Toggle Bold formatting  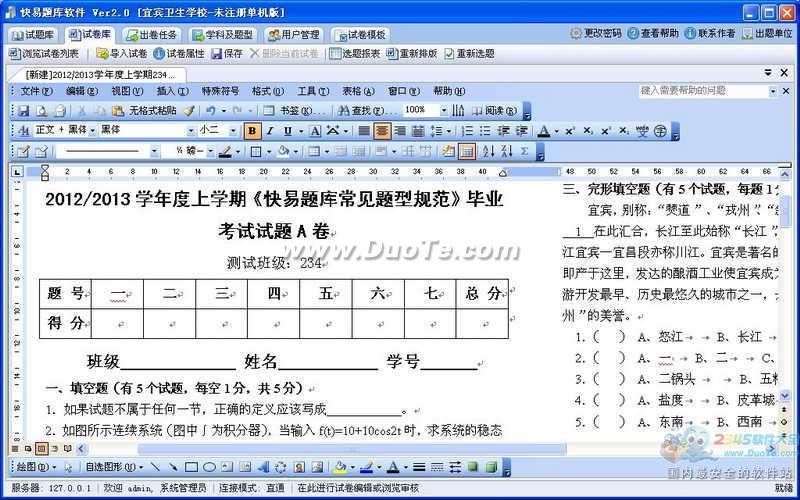[x=252, y=131]
